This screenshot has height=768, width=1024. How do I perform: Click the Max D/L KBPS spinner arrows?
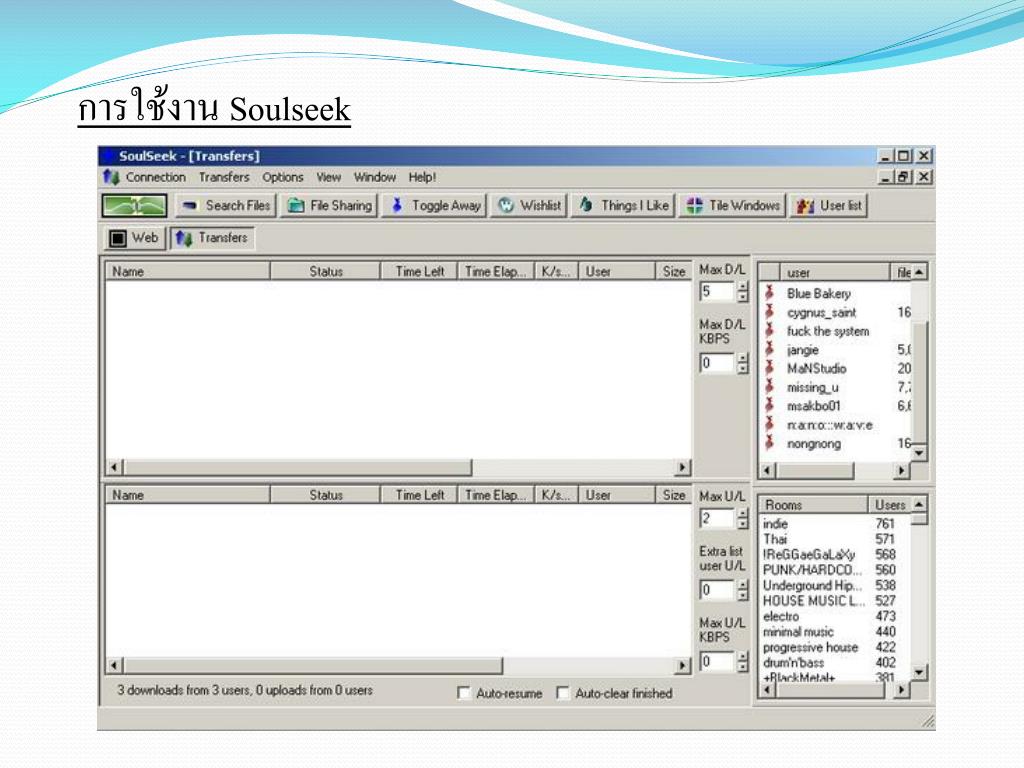743,363
